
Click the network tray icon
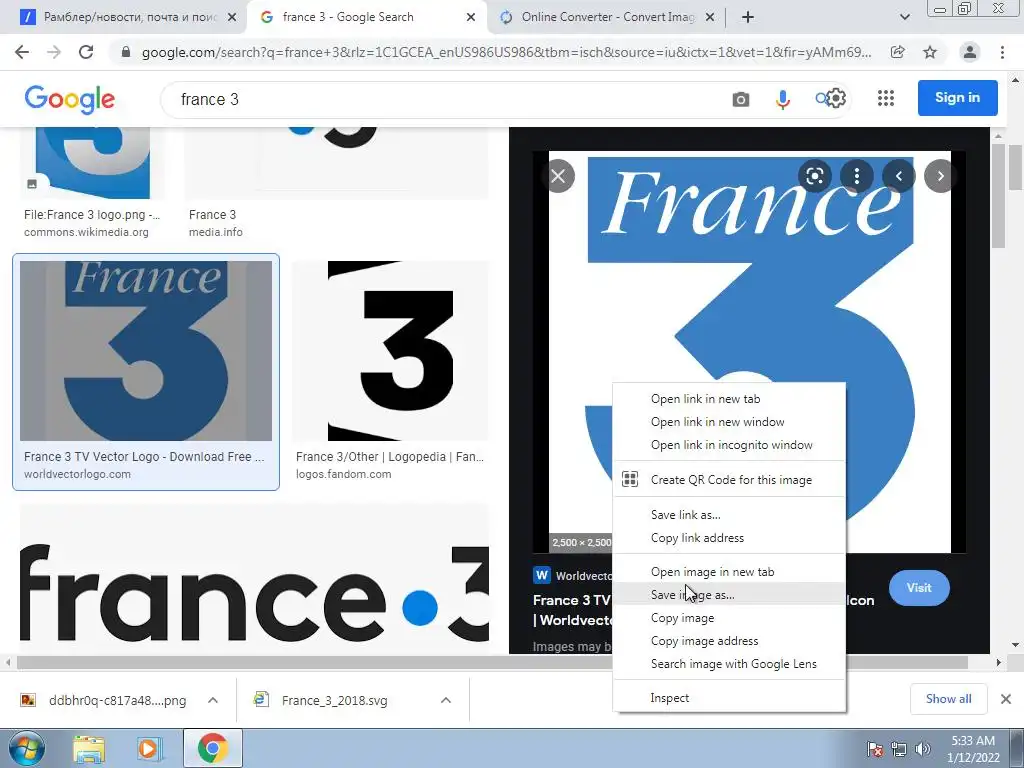coord(899,749)
